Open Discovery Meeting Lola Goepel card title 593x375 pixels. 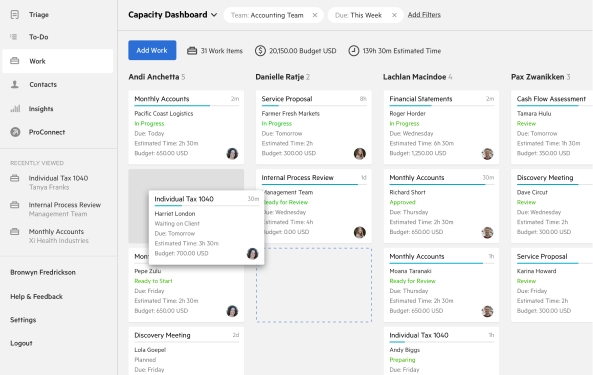point(162,335)
